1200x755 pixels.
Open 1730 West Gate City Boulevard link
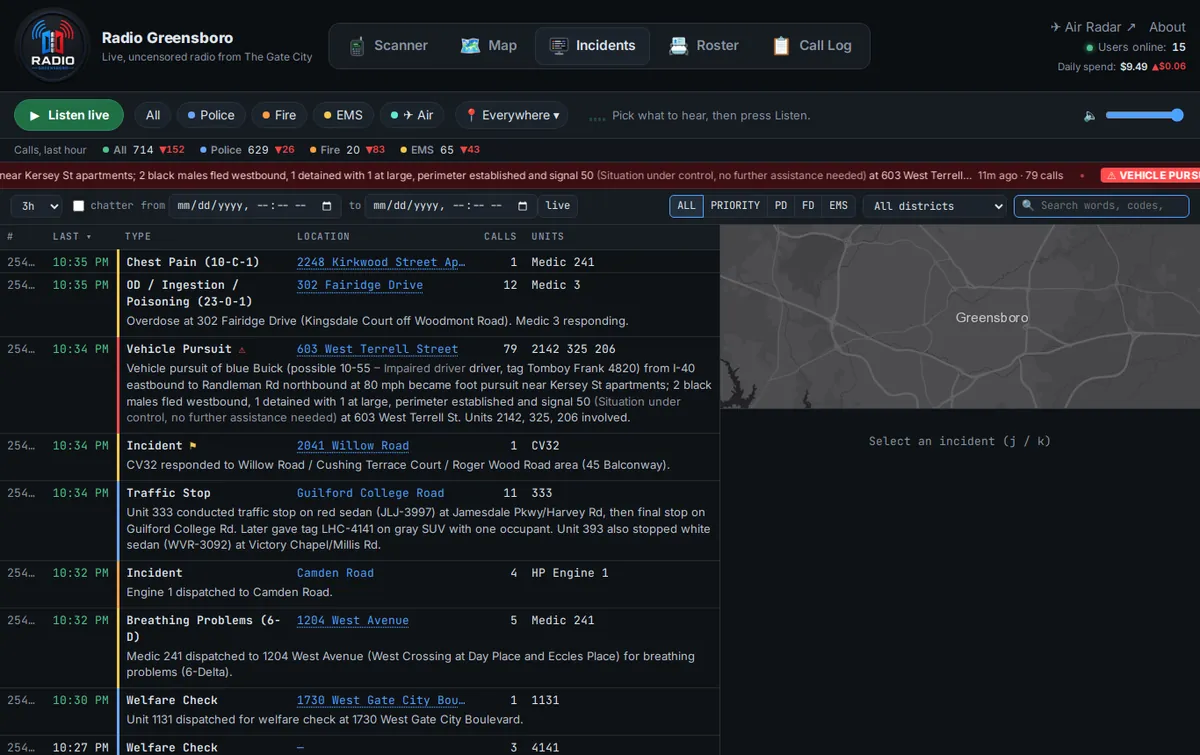click(x=381, y=700)
